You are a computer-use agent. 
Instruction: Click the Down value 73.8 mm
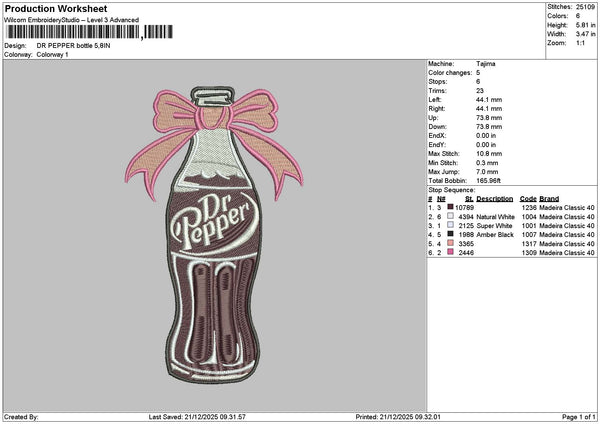[489, 127]
